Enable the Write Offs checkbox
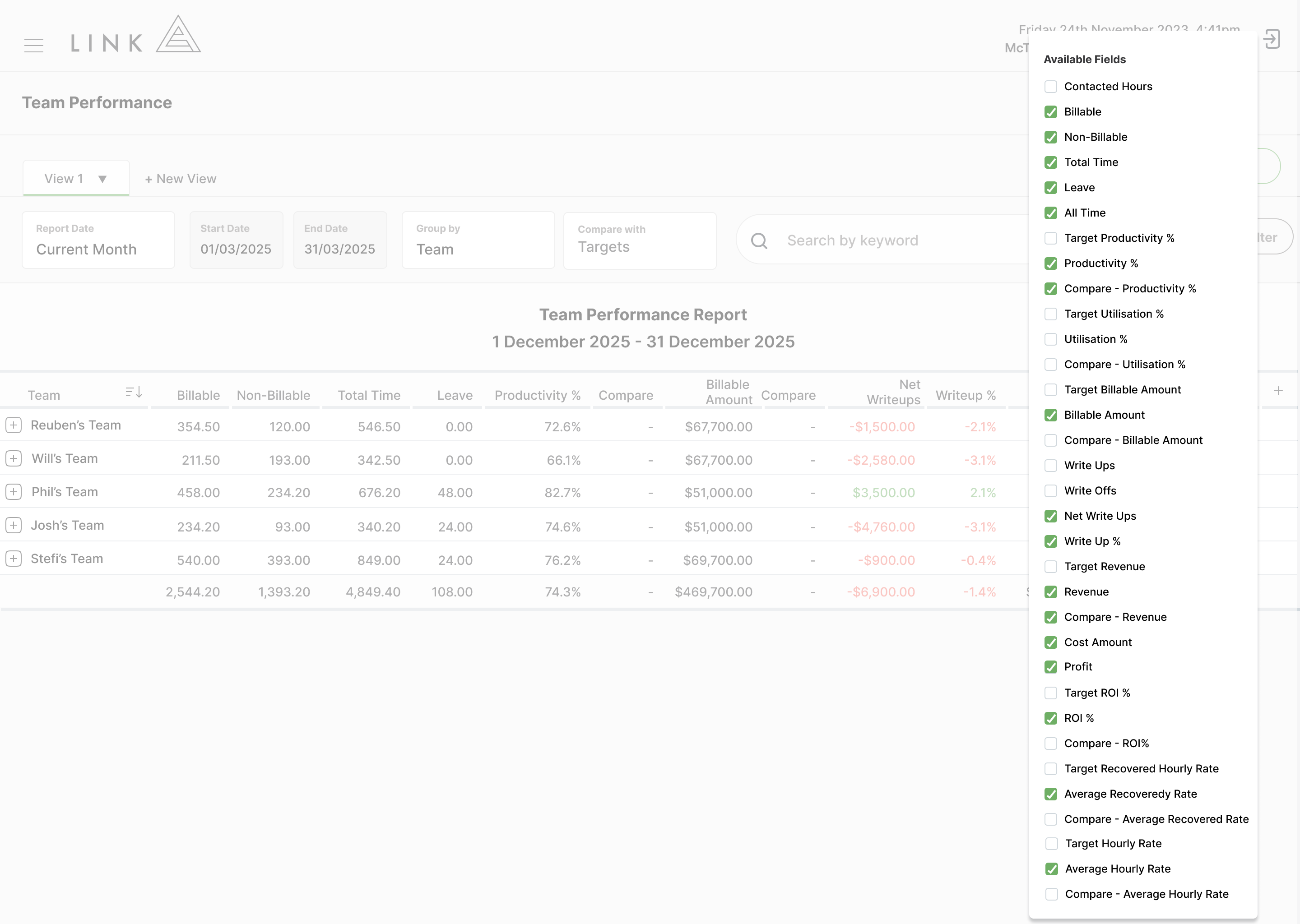The height and width of the screenshot is (924, 1300). pos(1051,491)
